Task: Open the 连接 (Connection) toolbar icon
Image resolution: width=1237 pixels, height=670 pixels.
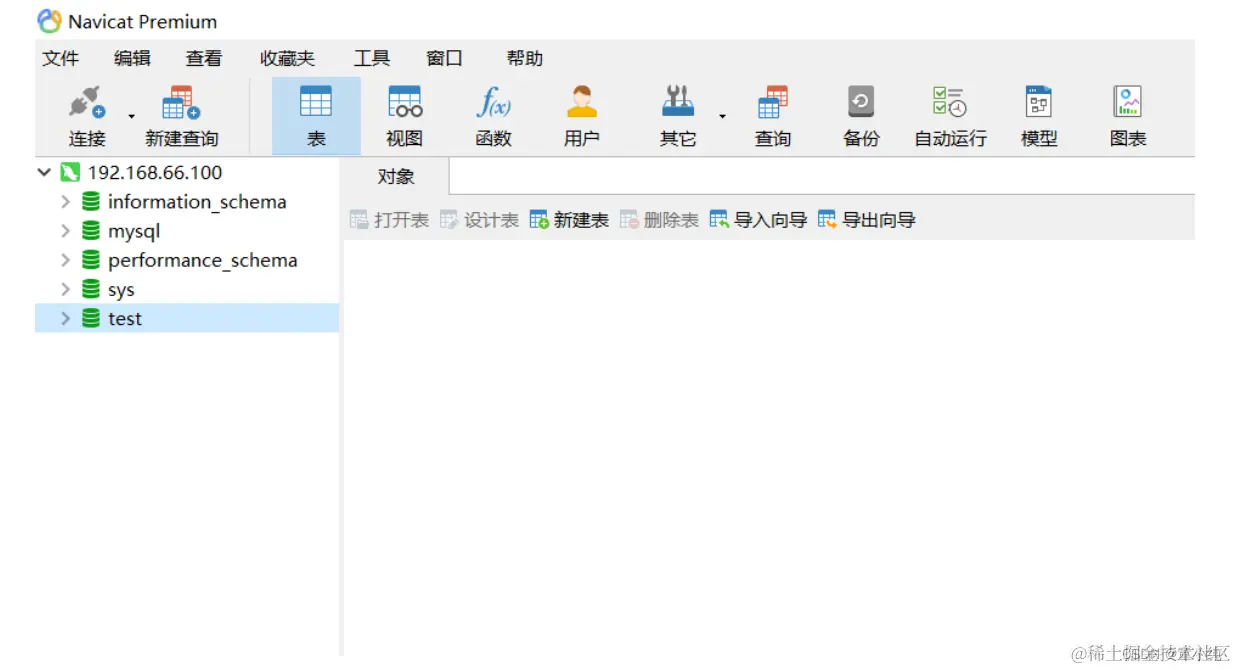Action: (87, 117)
